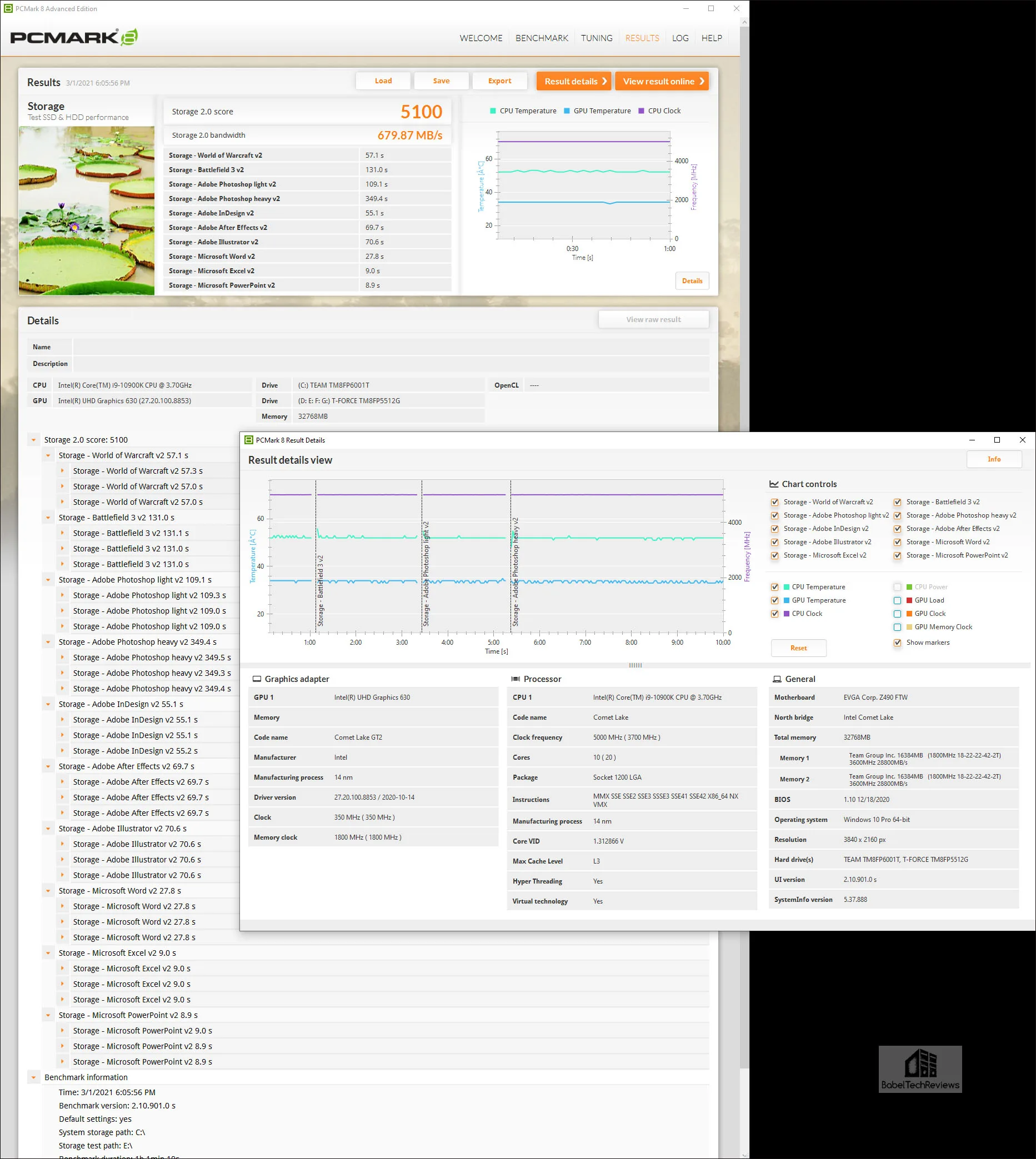The height and width of the screenshot is (1159, 1036).
Task: Minimize the Result Details window
Action: point(972,440)
